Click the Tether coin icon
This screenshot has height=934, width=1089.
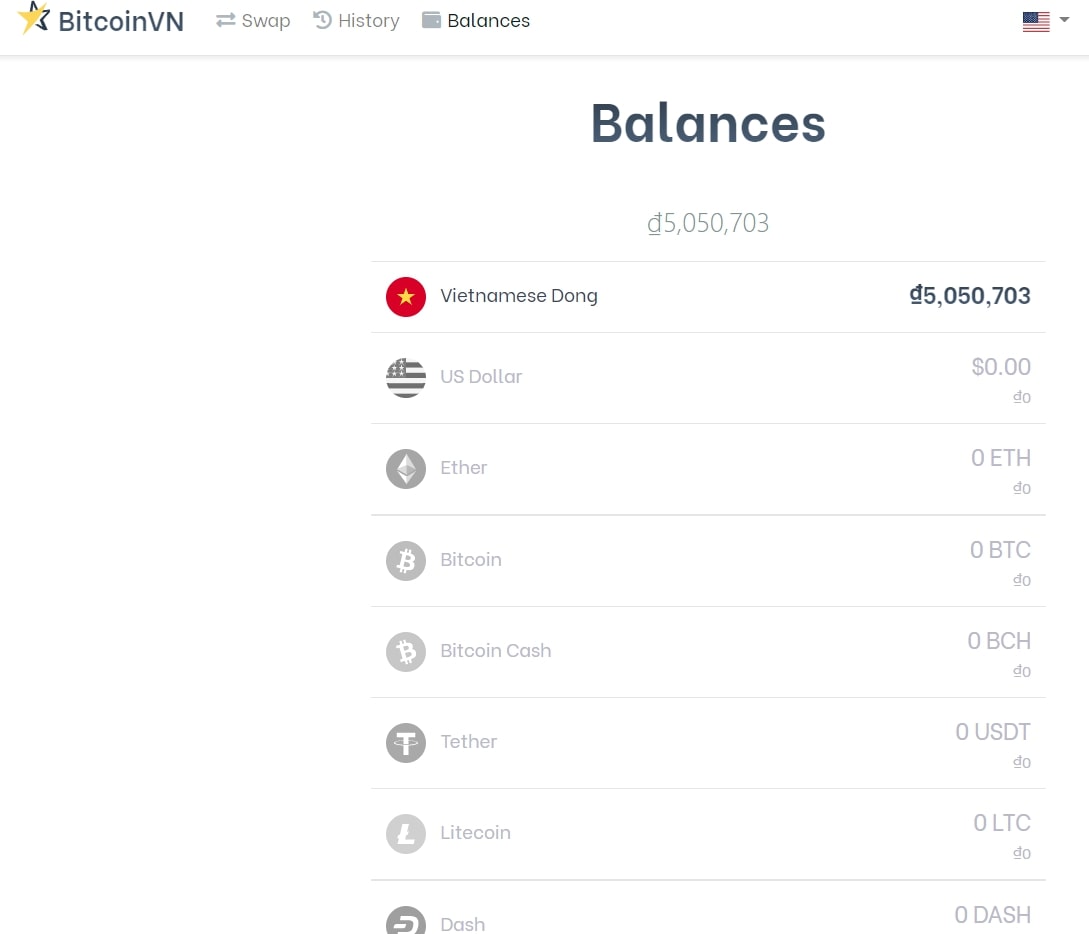coord(406,743)
